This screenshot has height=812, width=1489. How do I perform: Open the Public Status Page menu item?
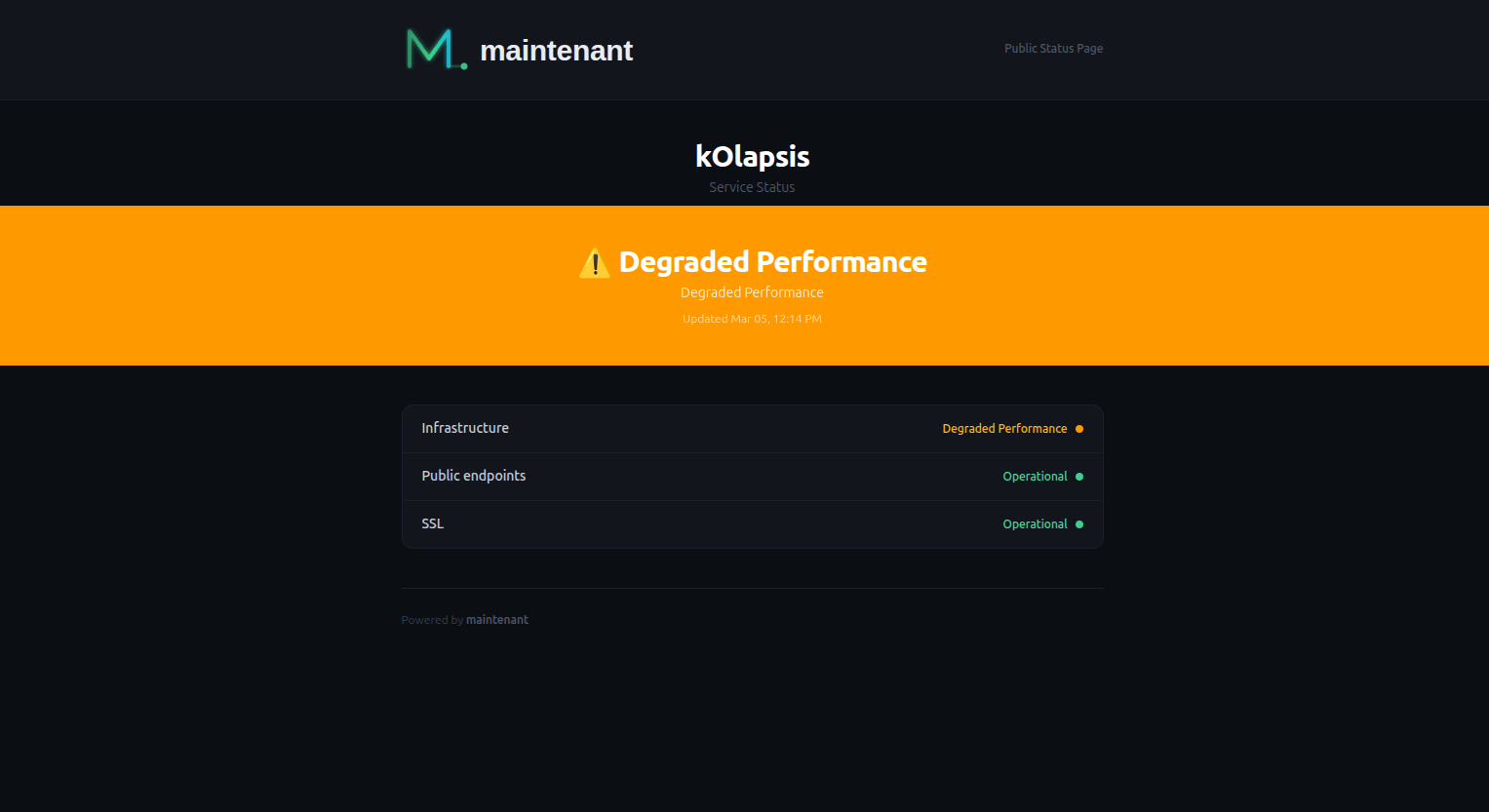coord(1053,48)
